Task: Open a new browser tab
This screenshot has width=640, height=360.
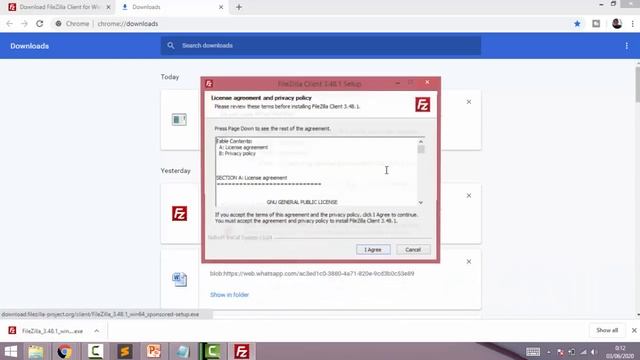Action: [x=239, y=7]
